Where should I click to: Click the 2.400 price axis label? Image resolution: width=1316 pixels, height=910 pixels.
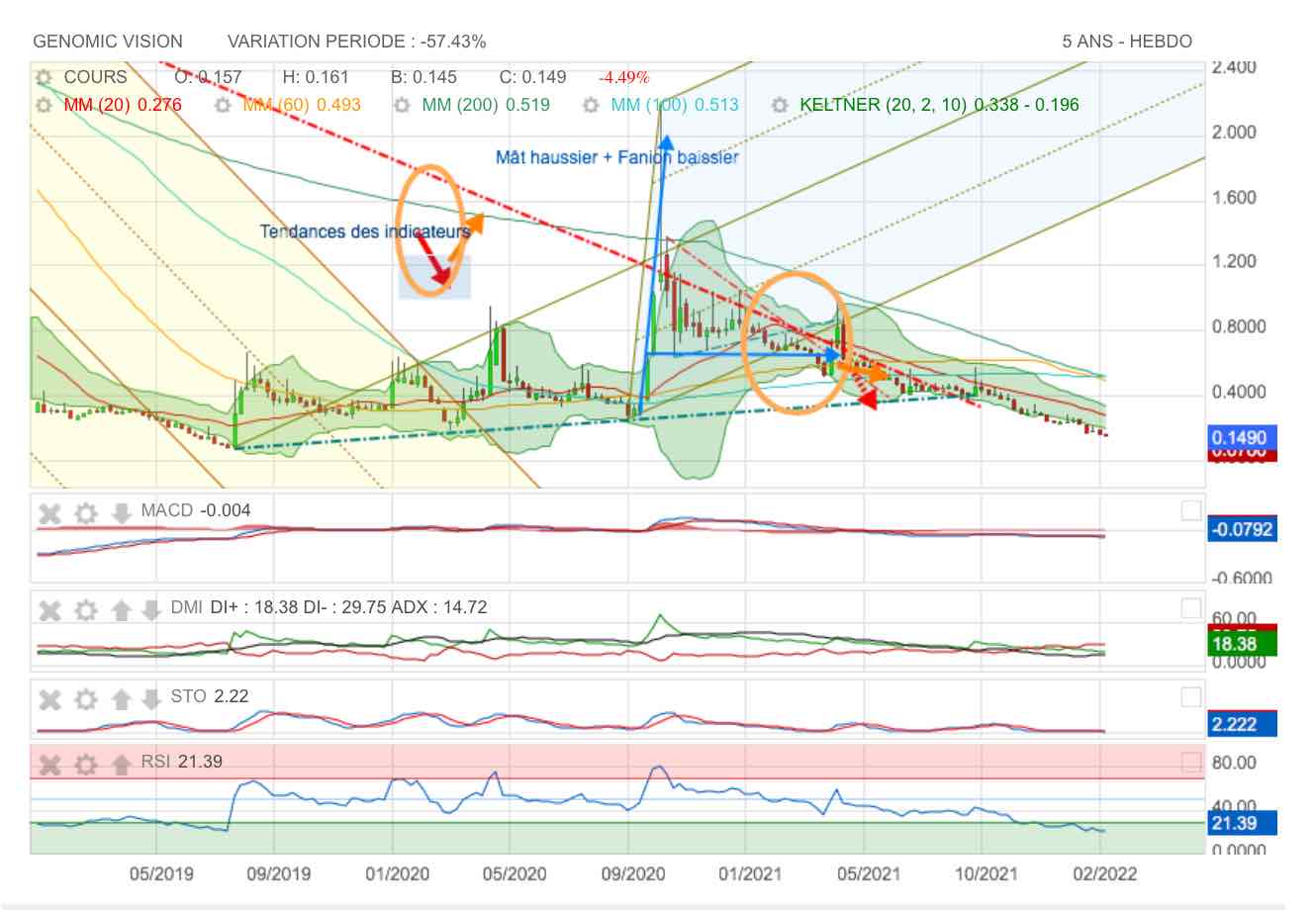click(x=1234, y=68)
